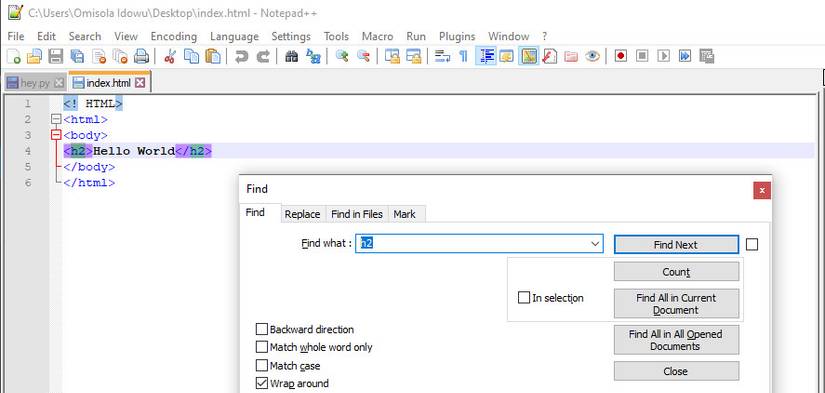Open the Encoding menu
This screenshot has width=825, height=393.
tap(174, 36)
